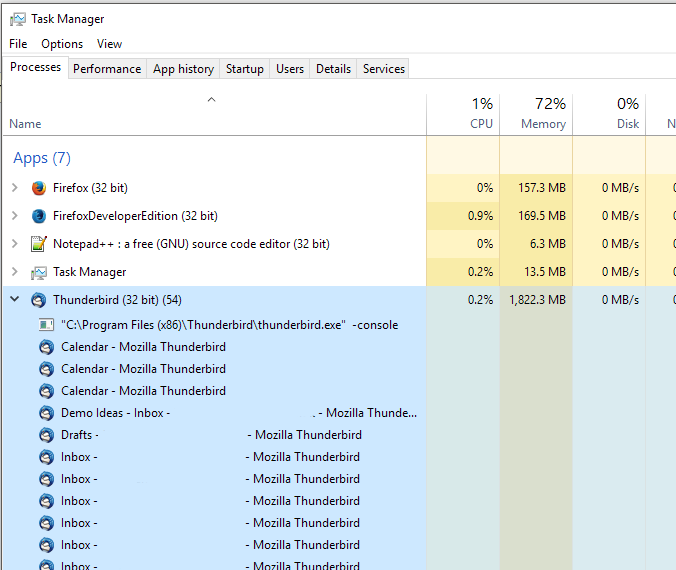The image size is (676, 570).
Task: Expand the FirefoxDeveloperEdition process group
Action: pyautogui.click(x=14, y=216)
